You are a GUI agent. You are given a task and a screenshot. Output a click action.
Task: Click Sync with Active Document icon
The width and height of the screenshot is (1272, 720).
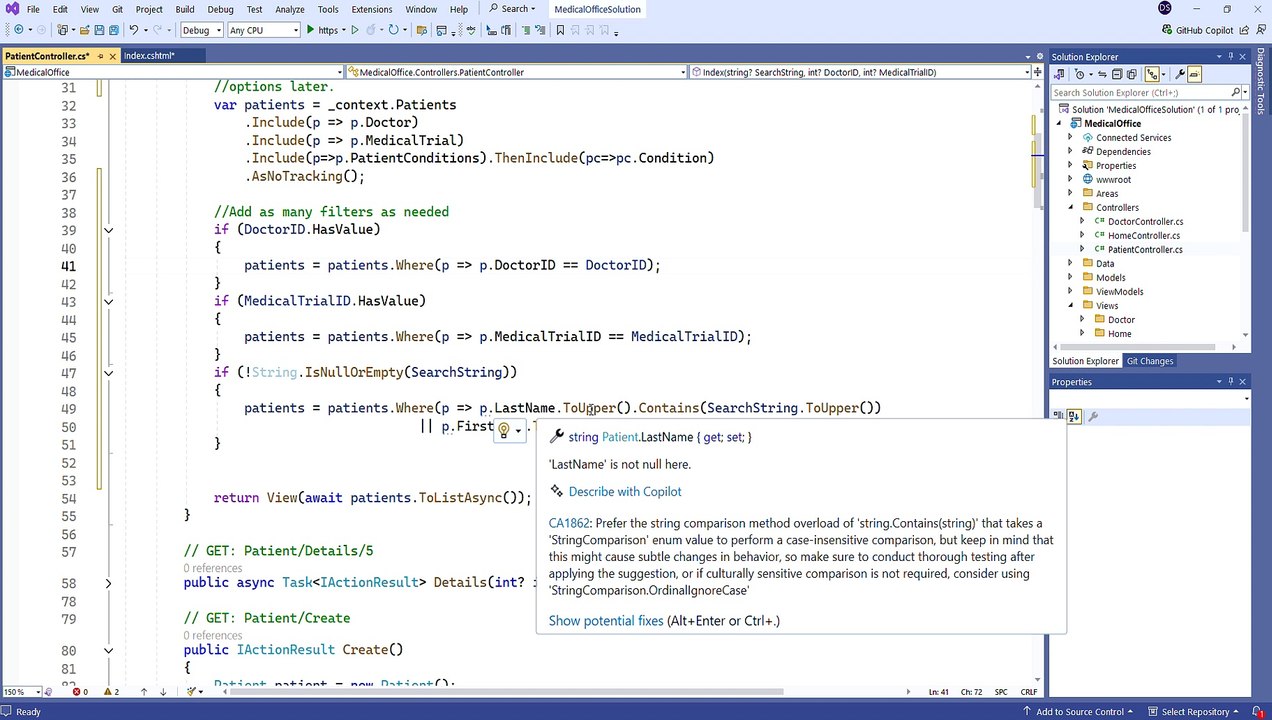tap(1102, 74)
